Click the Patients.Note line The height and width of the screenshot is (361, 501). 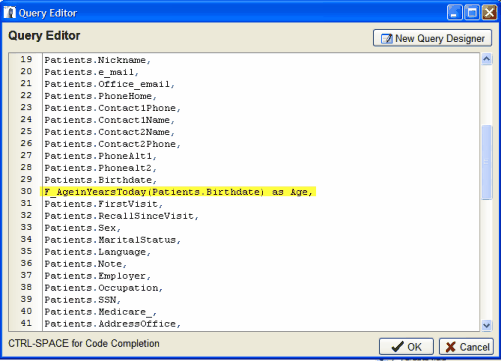(85, 264)
